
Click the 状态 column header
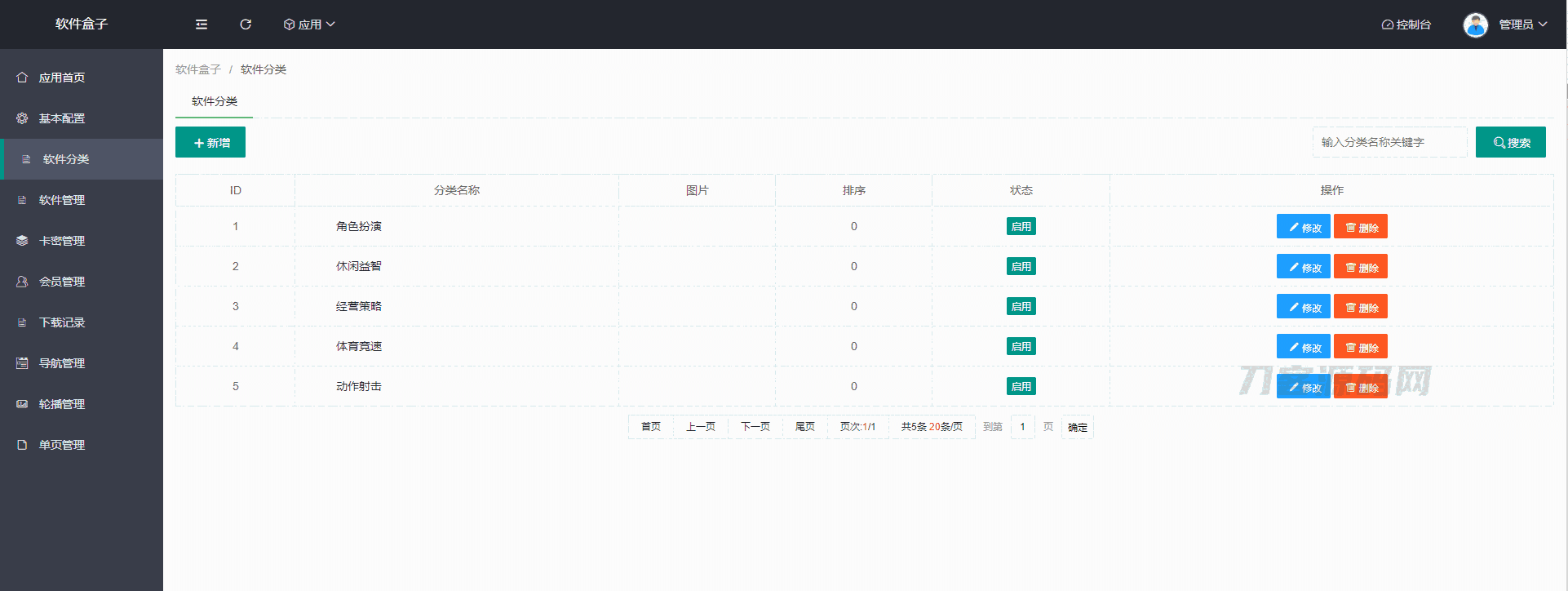click(1021, 190)
